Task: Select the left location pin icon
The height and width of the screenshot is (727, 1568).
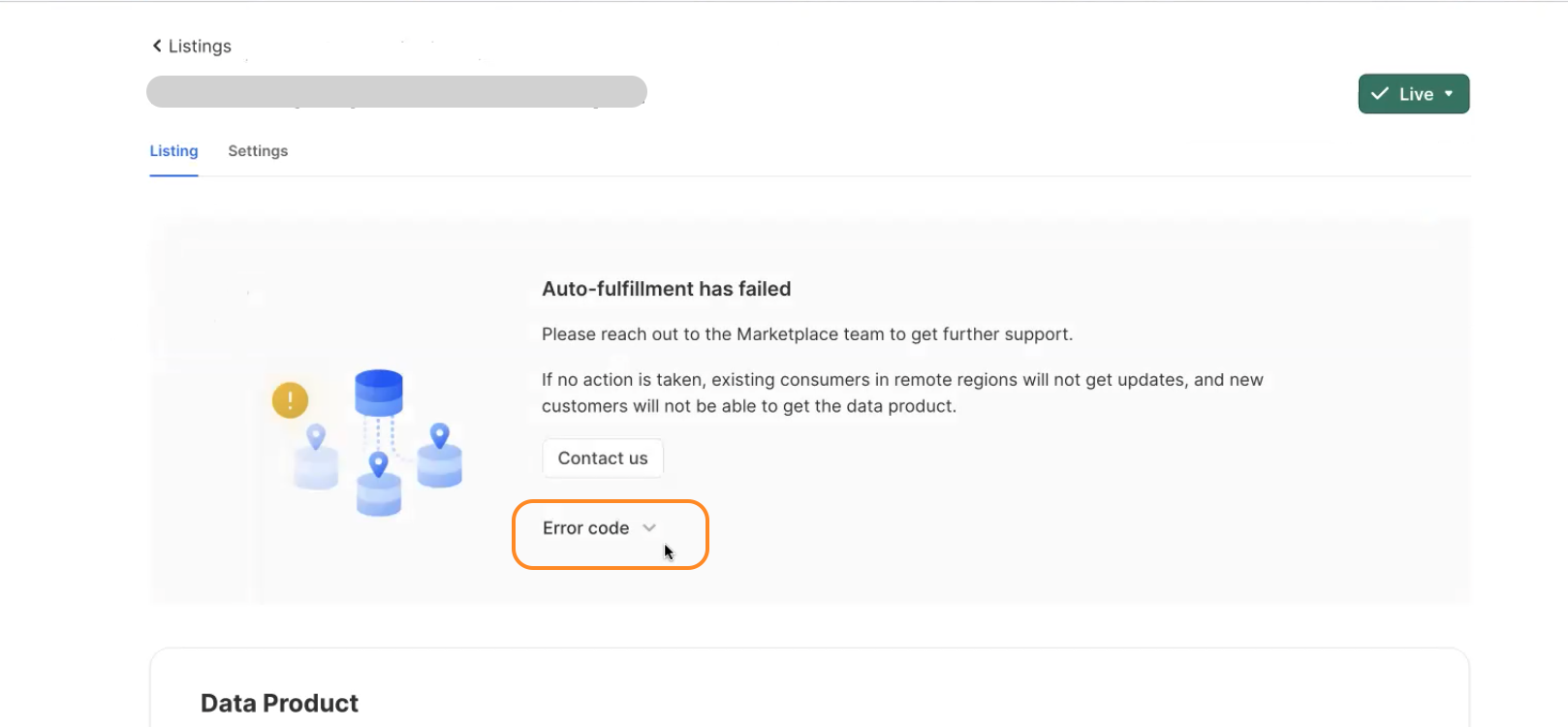Action: [316, 436]
